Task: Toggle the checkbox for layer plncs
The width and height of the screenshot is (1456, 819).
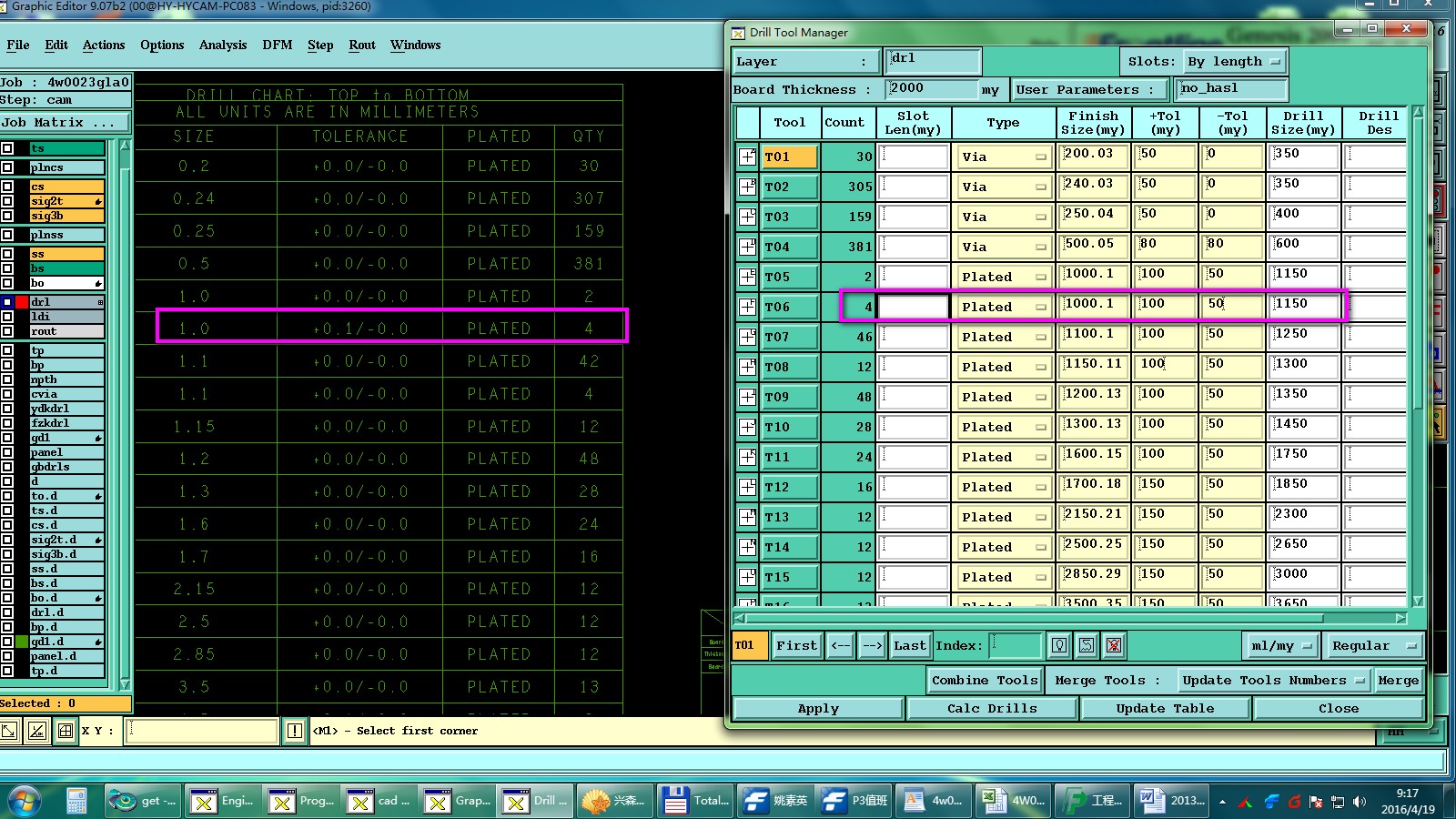Action: click(7, 167)
